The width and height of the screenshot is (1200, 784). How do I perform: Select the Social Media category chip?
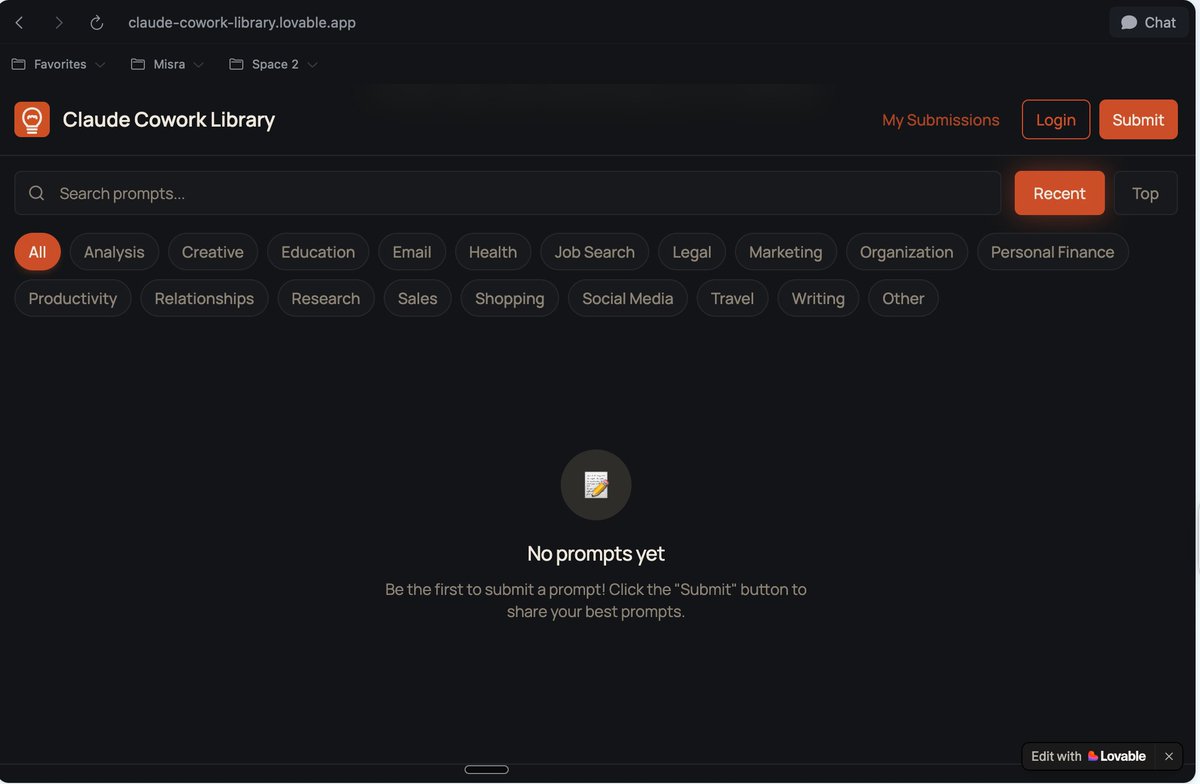click(x=628, y=298)
